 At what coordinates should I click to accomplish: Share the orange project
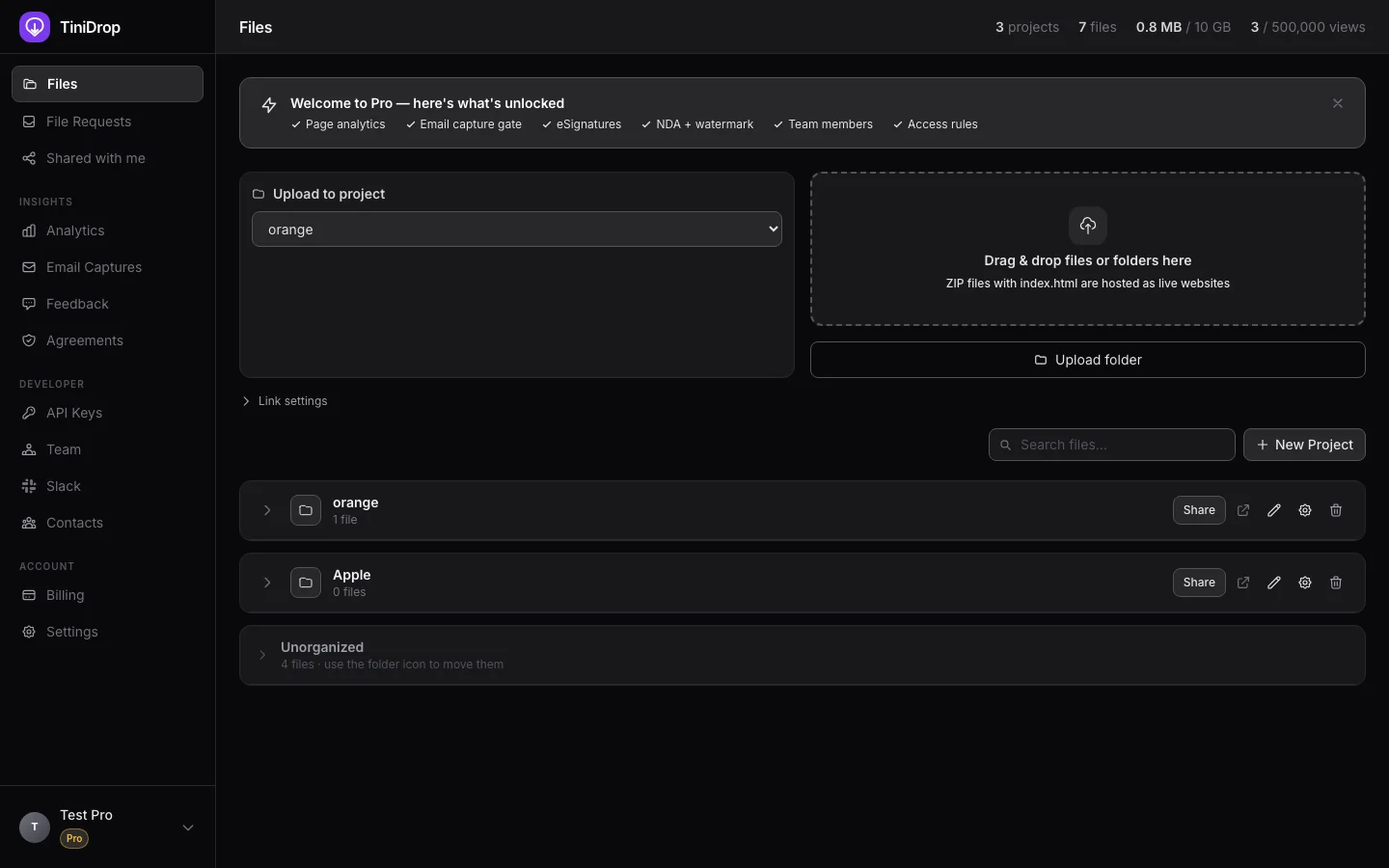point(1199,510)
